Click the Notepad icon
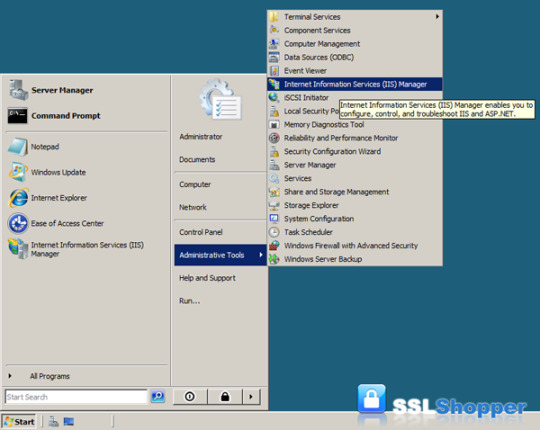 (18, 147)
